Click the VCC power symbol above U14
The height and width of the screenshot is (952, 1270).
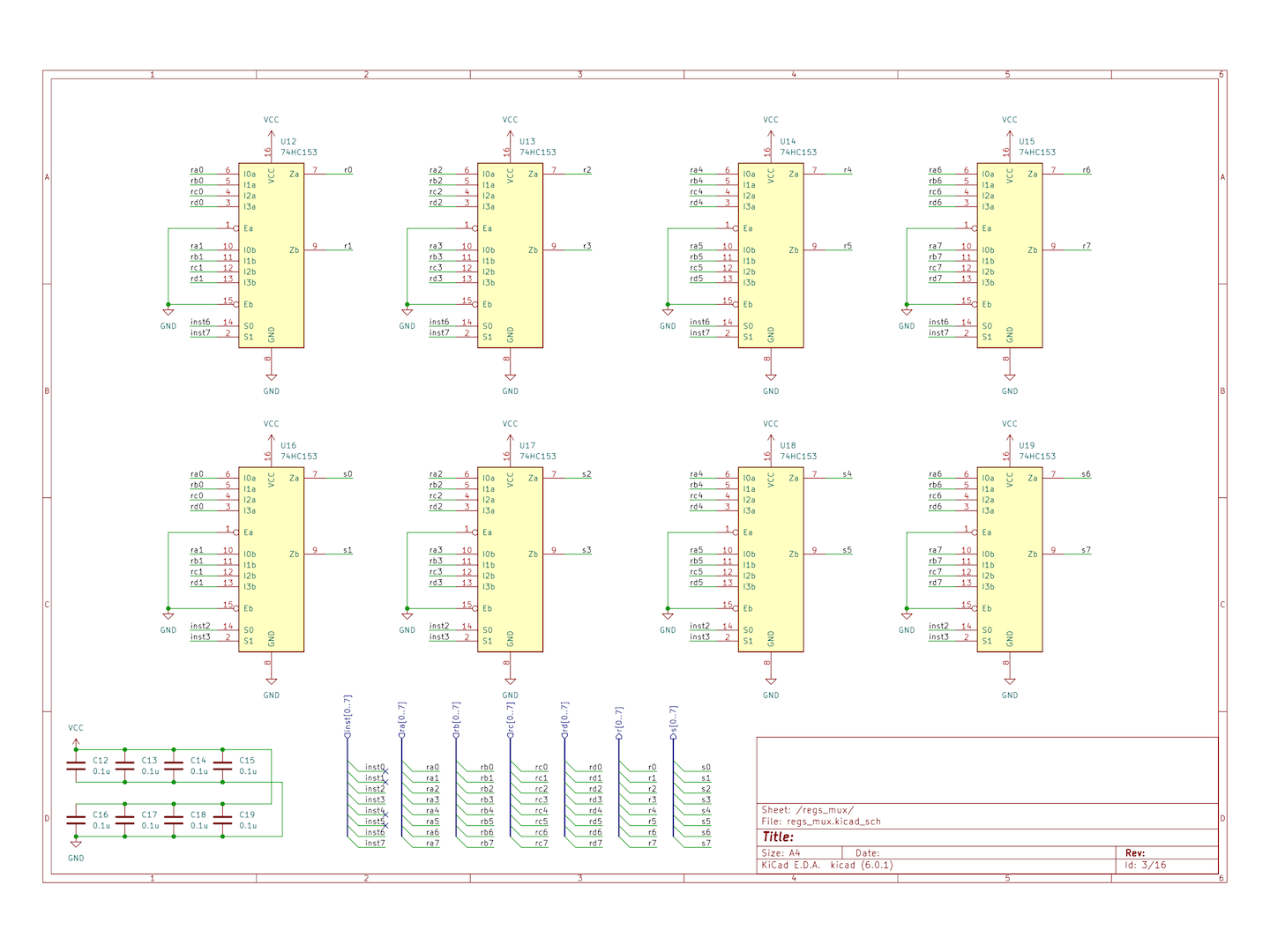771,132
